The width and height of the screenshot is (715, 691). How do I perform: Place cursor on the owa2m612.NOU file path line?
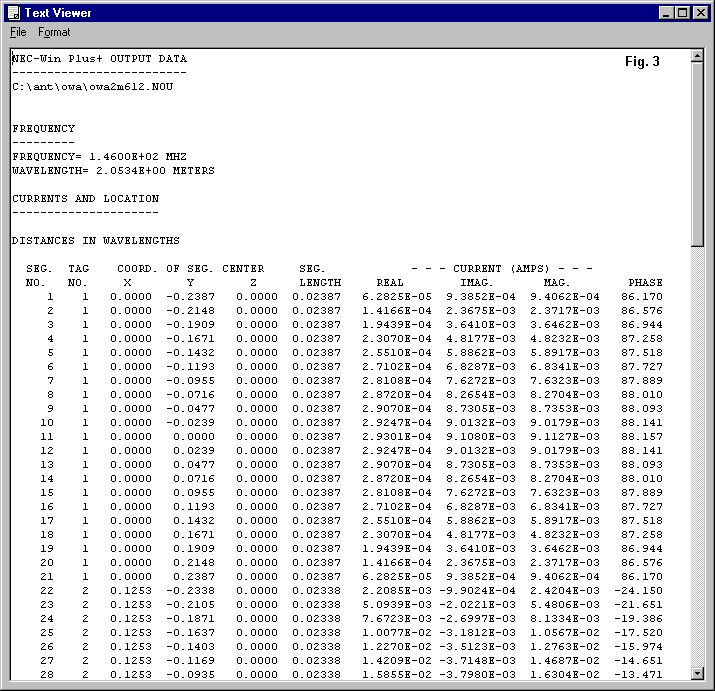[x=80, y=87]
